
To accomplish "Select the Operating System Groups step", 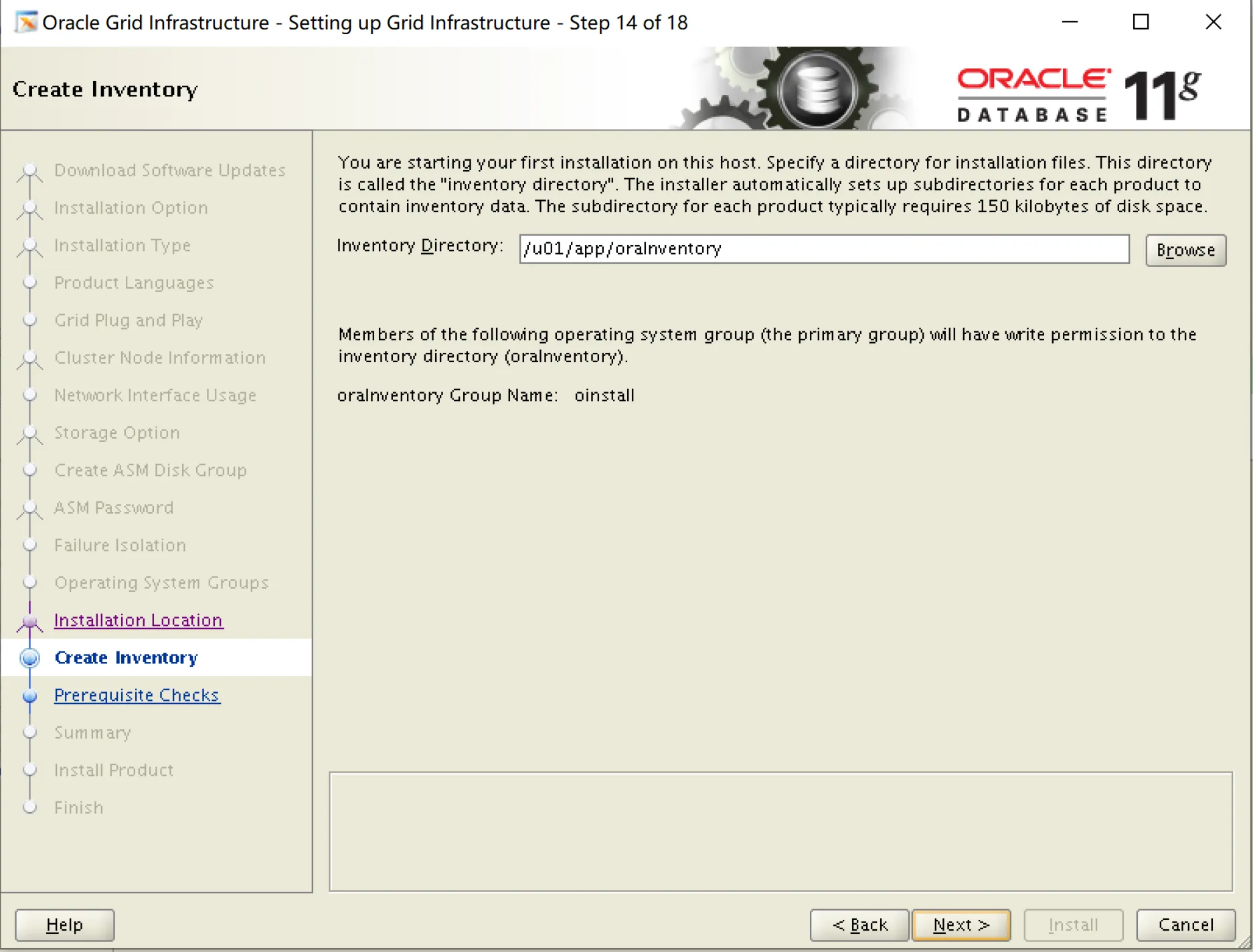I will point(29,583).
